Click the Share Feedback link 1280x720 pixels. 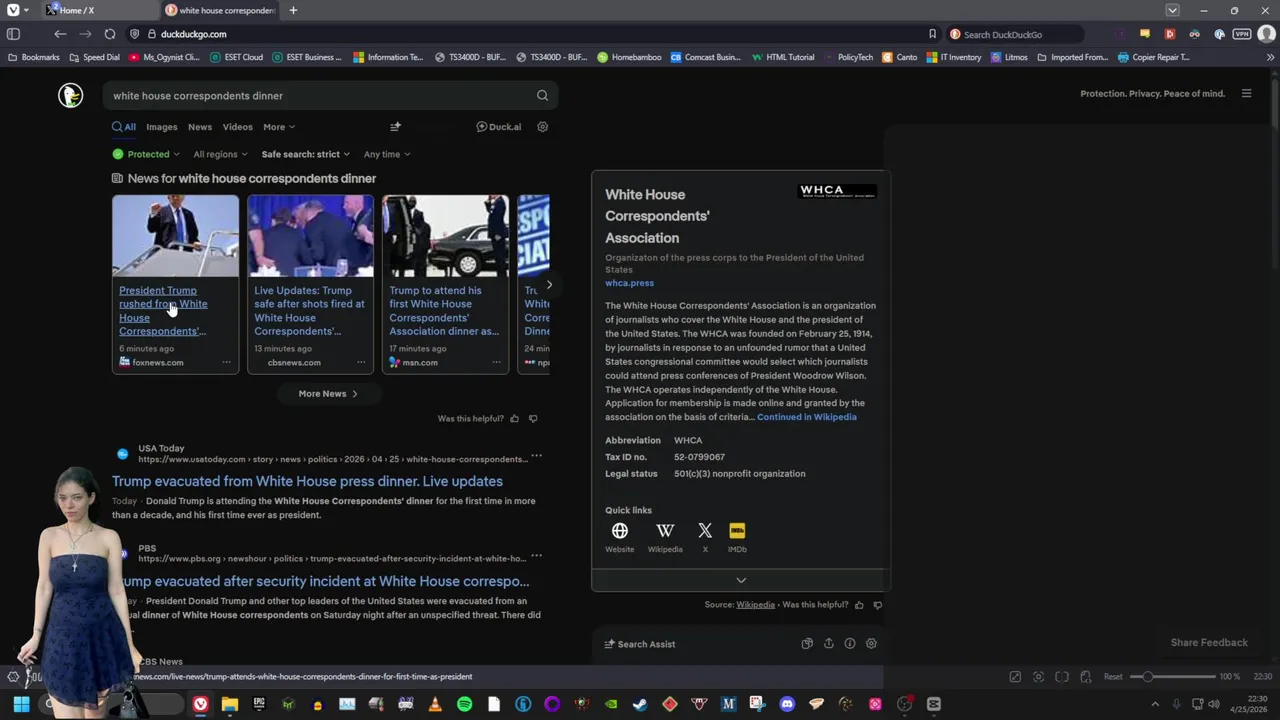[1209, 643]
